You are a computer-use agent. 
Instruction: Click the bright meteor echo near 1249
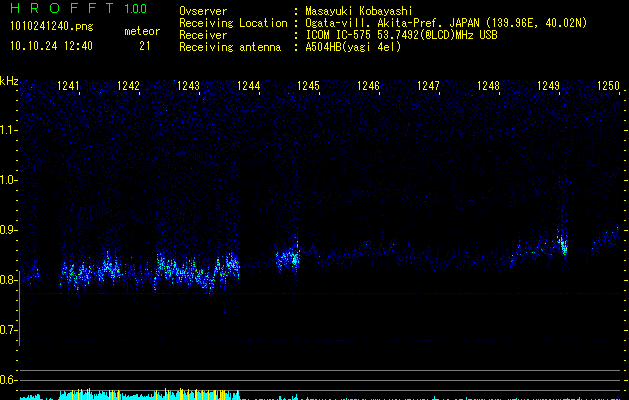click(x=563, y=245)
